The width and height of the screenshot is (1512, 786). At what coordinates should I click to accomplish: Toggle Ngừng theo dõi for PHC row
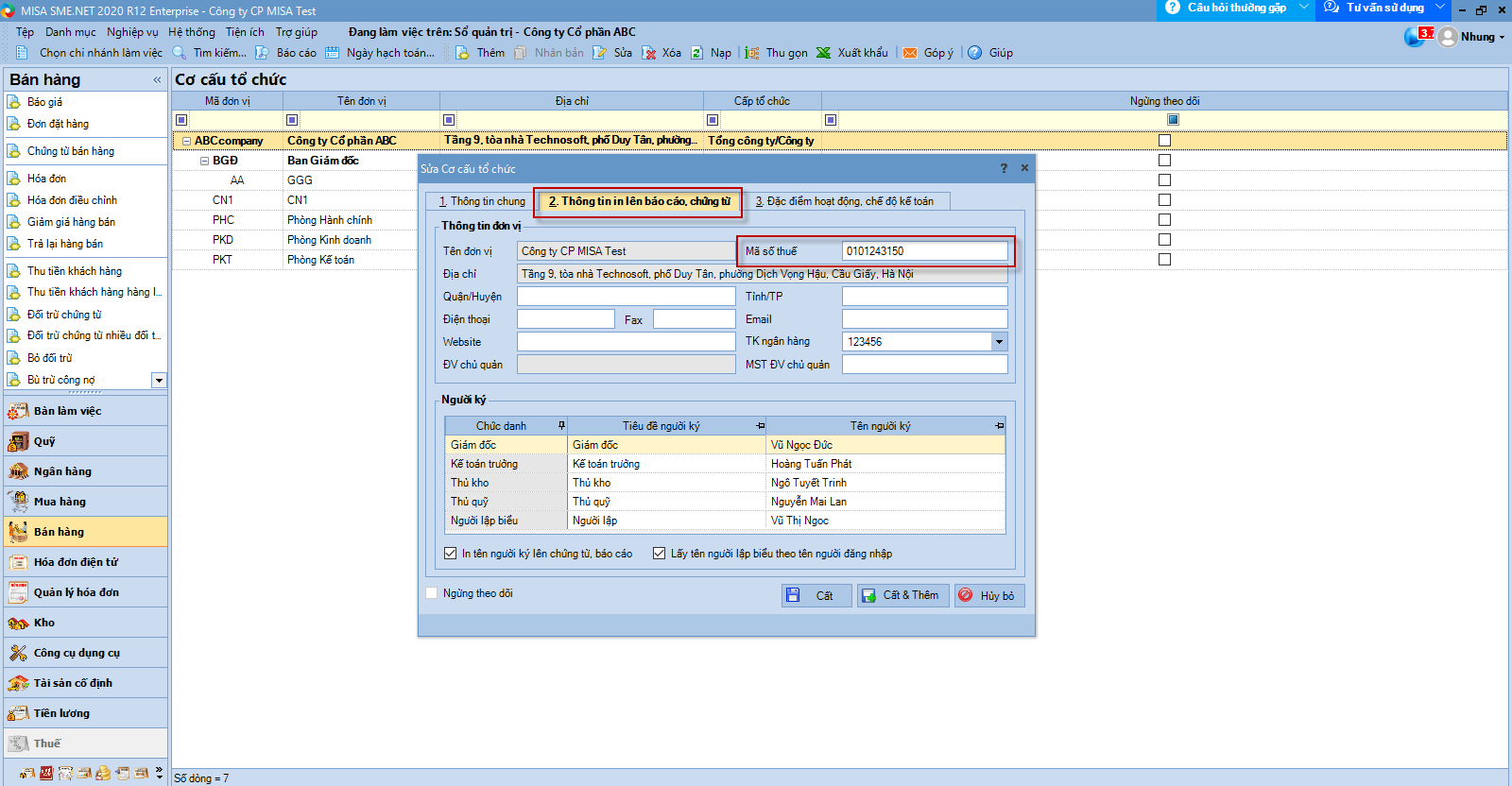point(1164,220)
